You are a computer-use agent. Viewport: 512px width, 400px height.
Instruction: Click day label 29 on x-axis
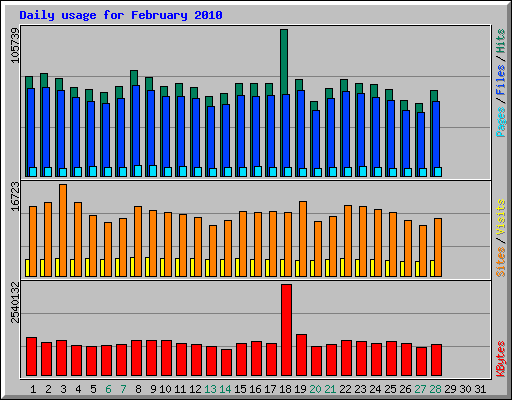pyautogui.click(x=450, y=389)
